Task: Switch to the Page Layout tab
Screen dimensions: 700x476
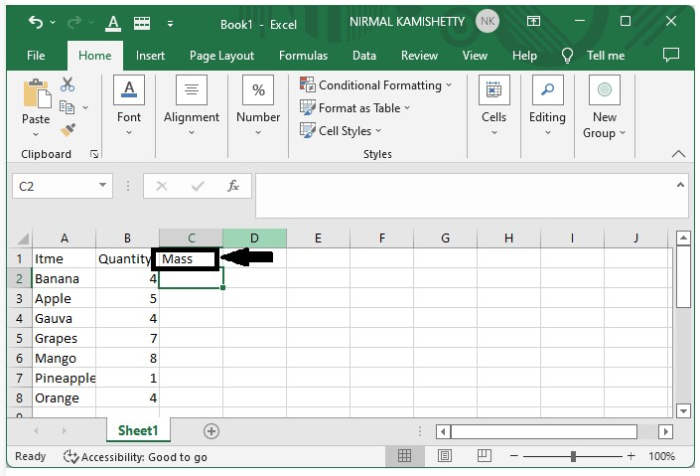Action: [x=221, y=56]
